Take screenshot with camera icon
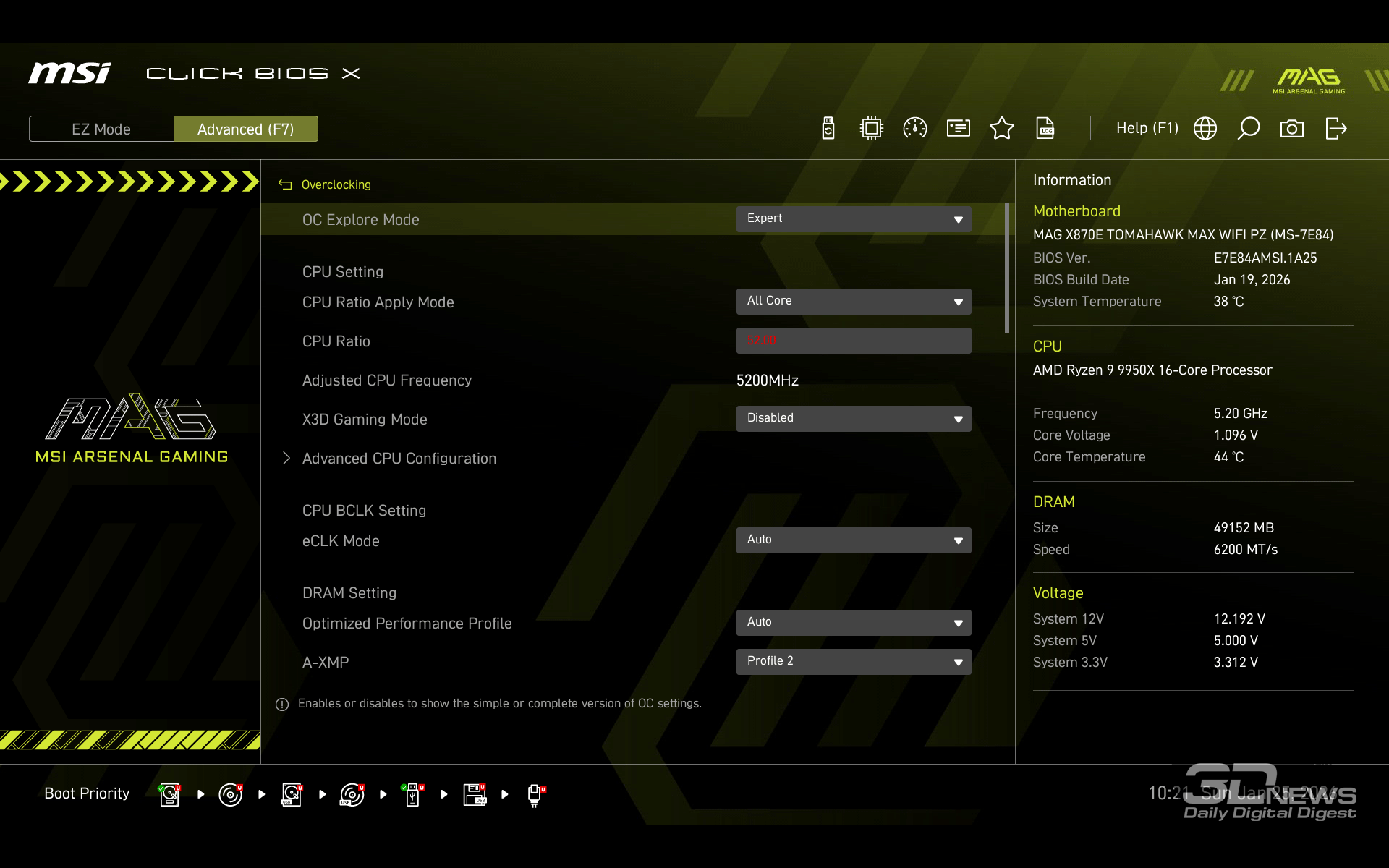 click(1292, 129)
